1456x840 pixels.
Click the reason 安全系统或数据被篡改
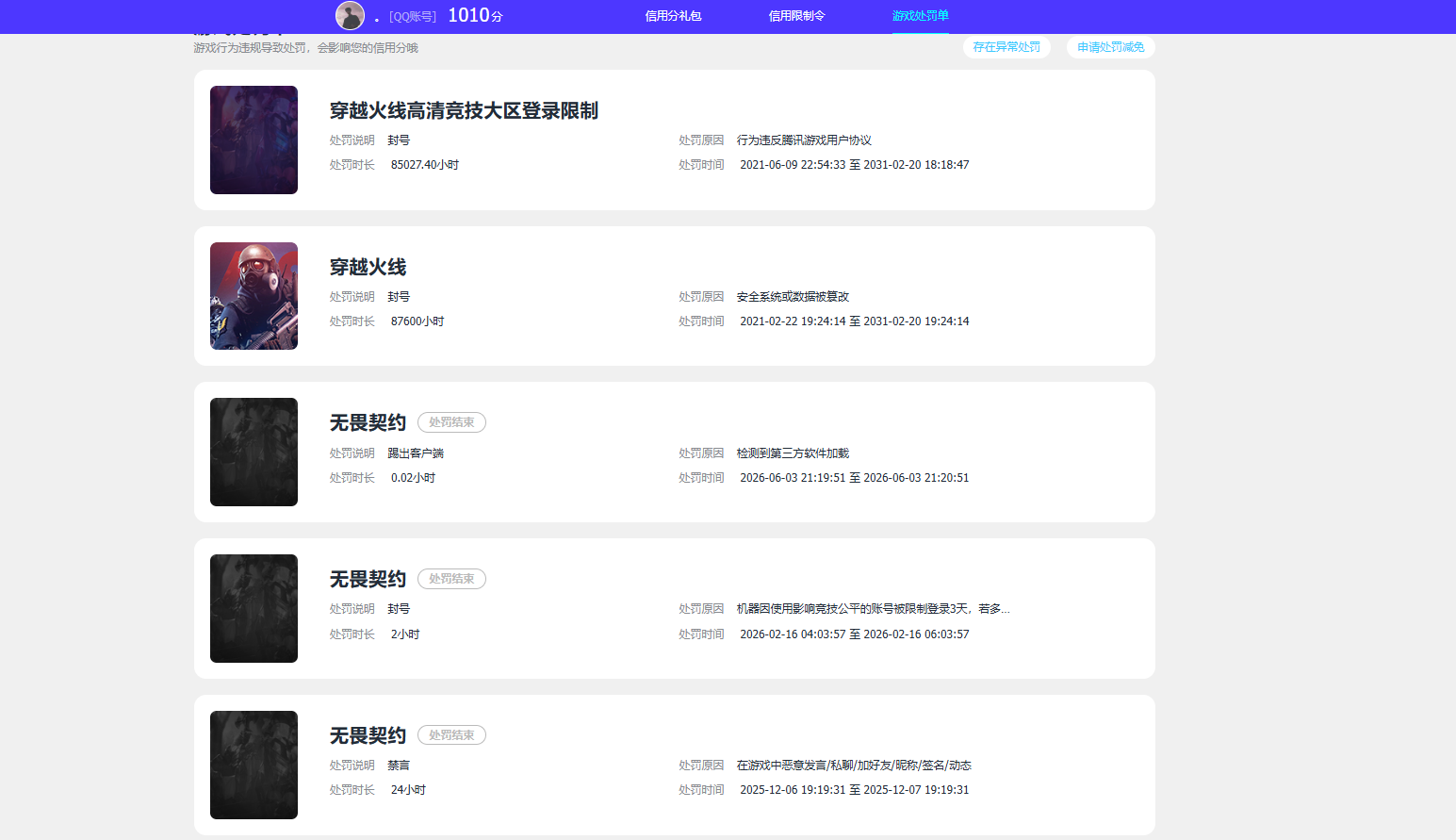point(793,297)
